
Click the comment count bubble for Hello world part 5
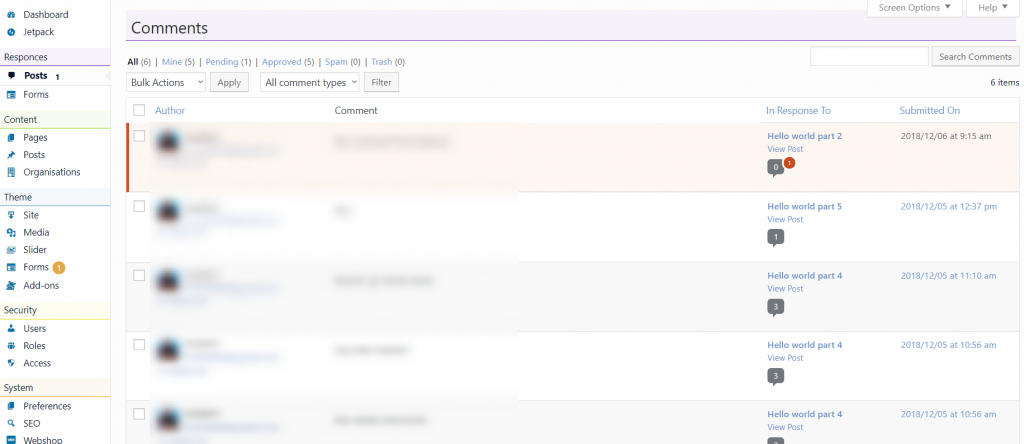pos(775,238)
